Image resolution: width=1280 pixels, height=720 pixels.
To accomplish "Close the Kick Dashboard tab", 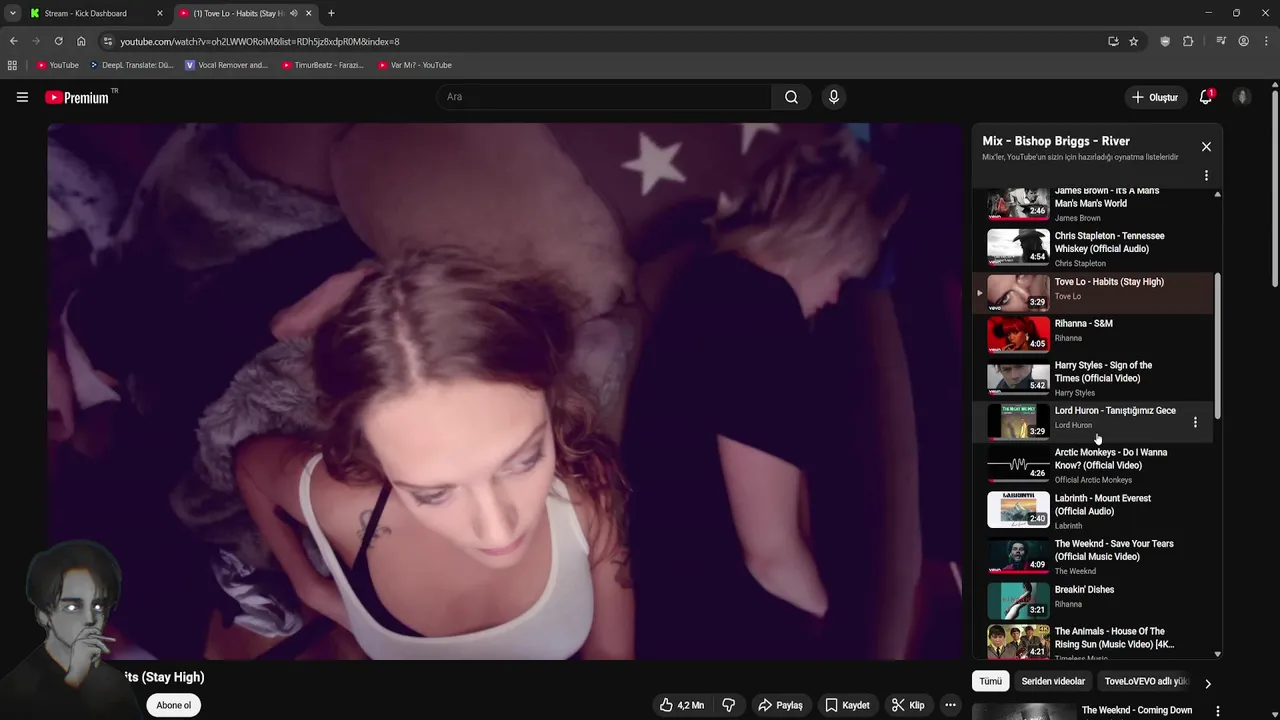I will [159, 13].
